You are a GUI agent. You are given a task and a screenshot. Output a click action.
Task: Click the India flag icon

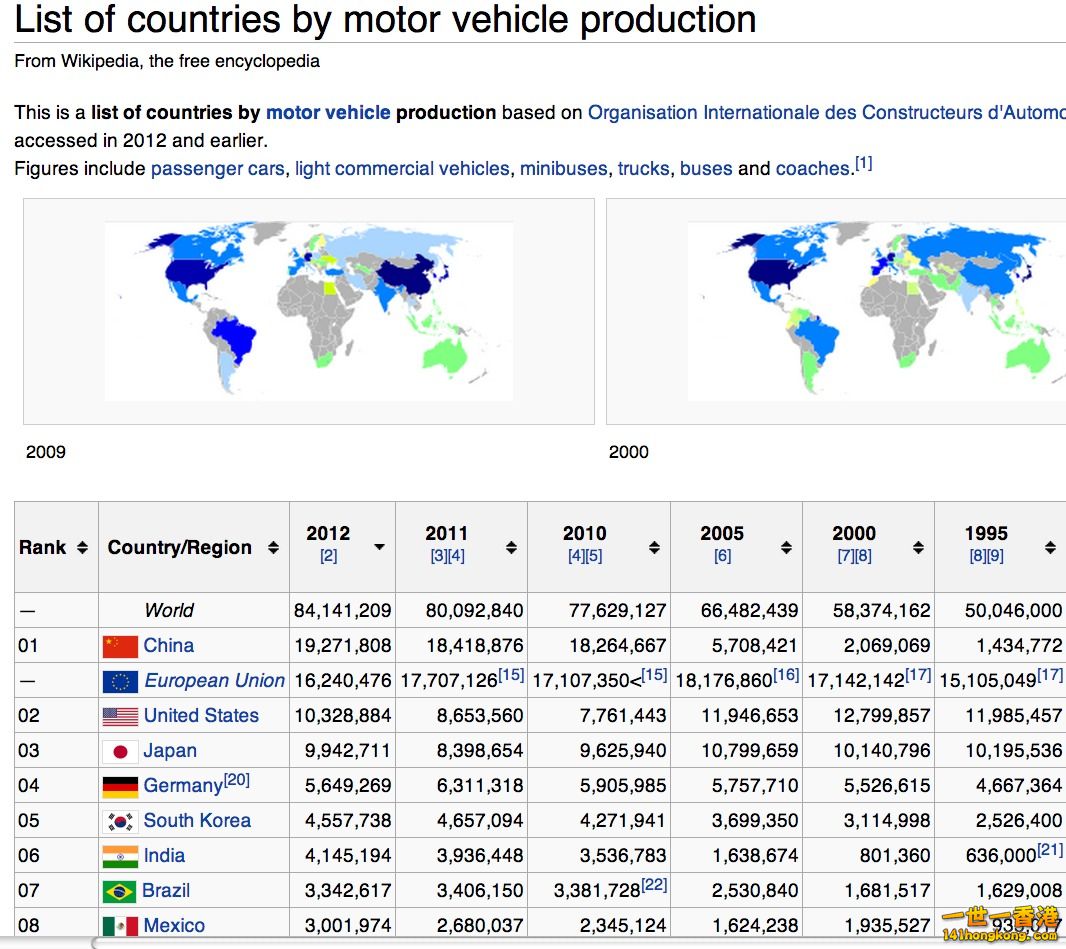click(x=120, y=856)
